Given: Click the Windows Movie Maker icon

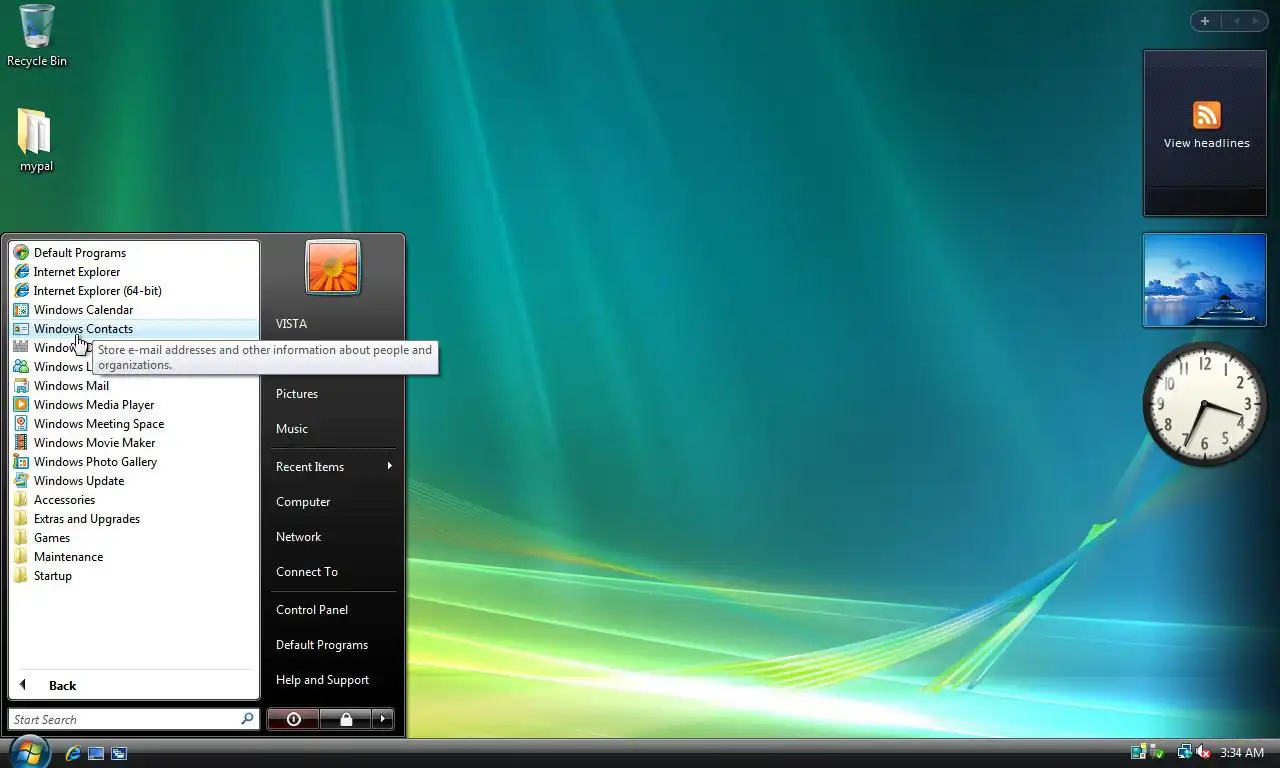Looking at the screenshot, I should coord(21,443).
